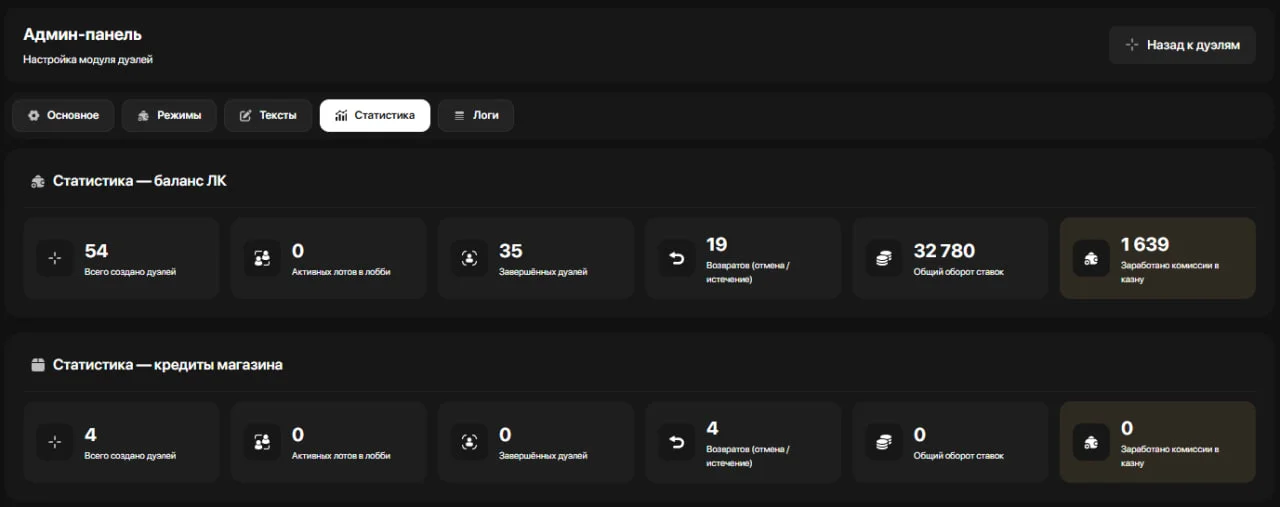Click the calendar icon next to кредиты магазина heading
Viewport: 1280px width, 507px height.
38,365
